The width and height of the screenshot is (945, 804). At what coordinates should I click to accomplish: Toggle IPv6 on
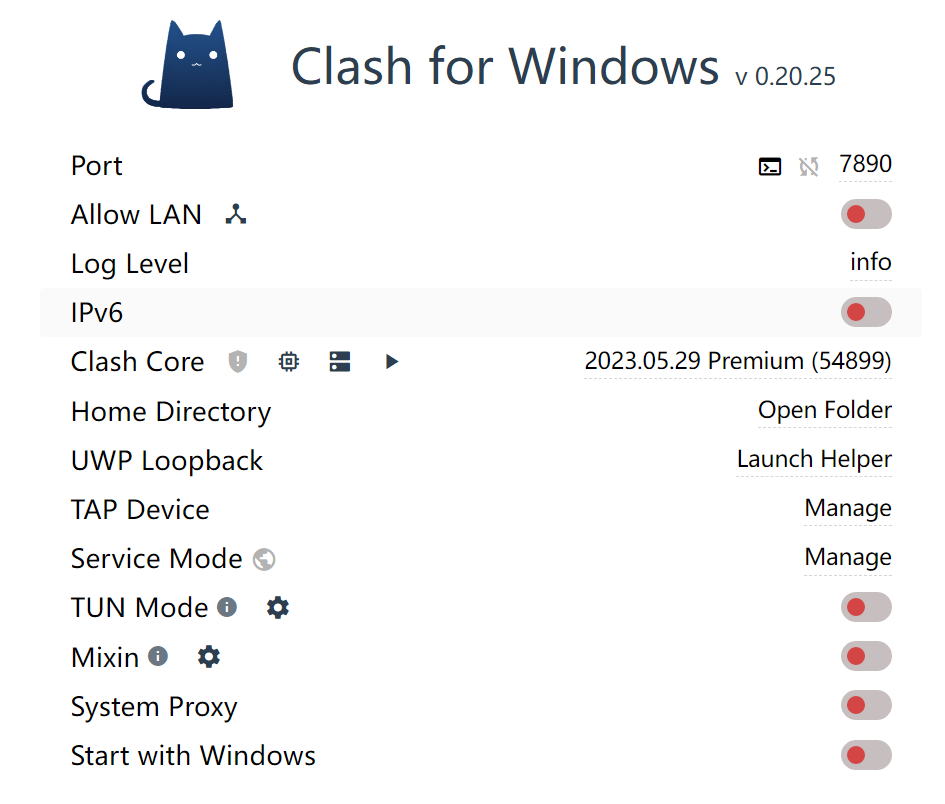coord(866,312)
